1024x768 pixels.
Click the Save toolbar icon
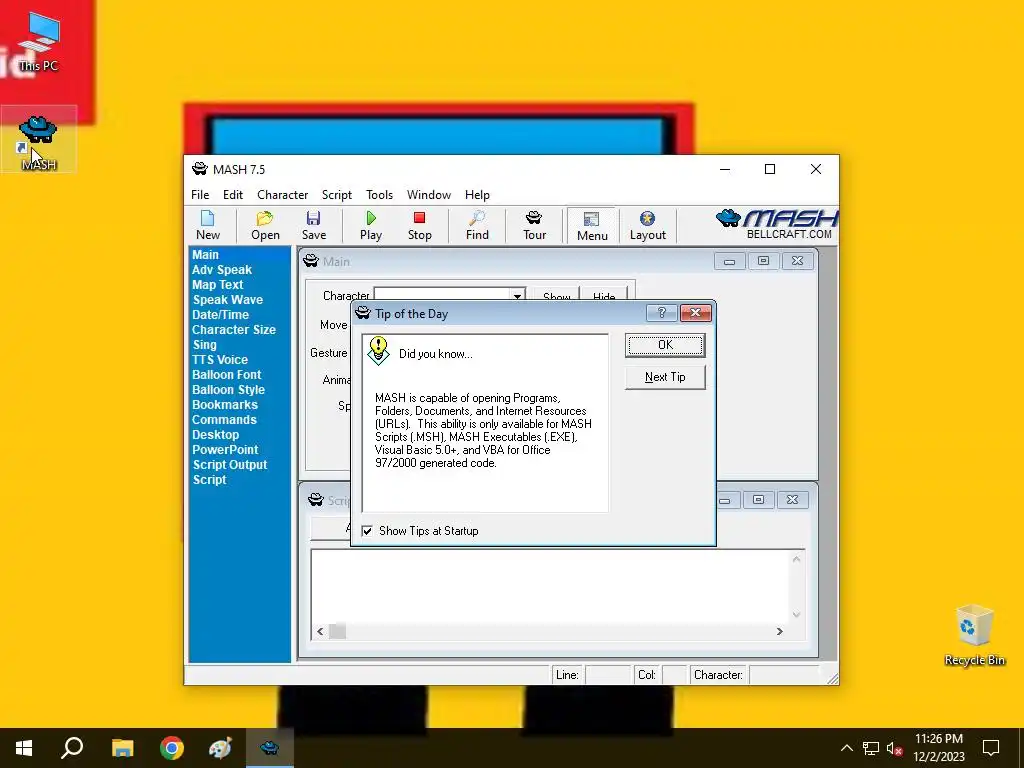pos(313,226)
